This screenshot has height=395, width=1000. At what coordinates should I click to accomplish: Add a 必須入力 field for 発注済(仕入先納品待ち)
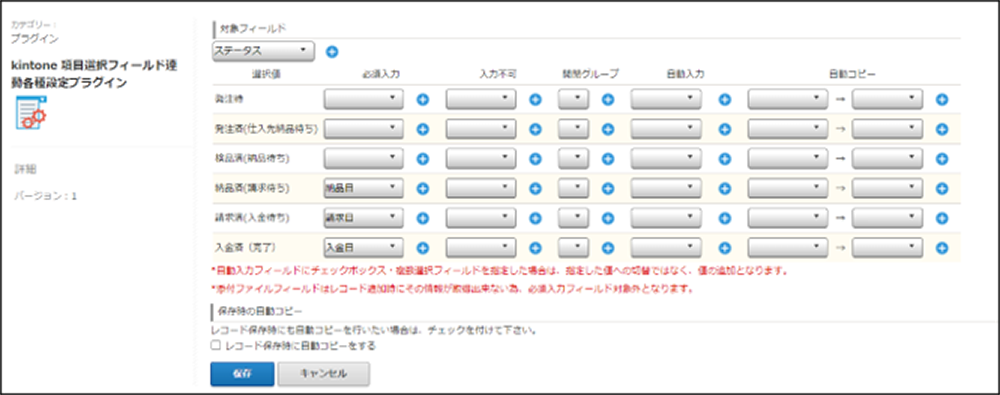[422, 129]
